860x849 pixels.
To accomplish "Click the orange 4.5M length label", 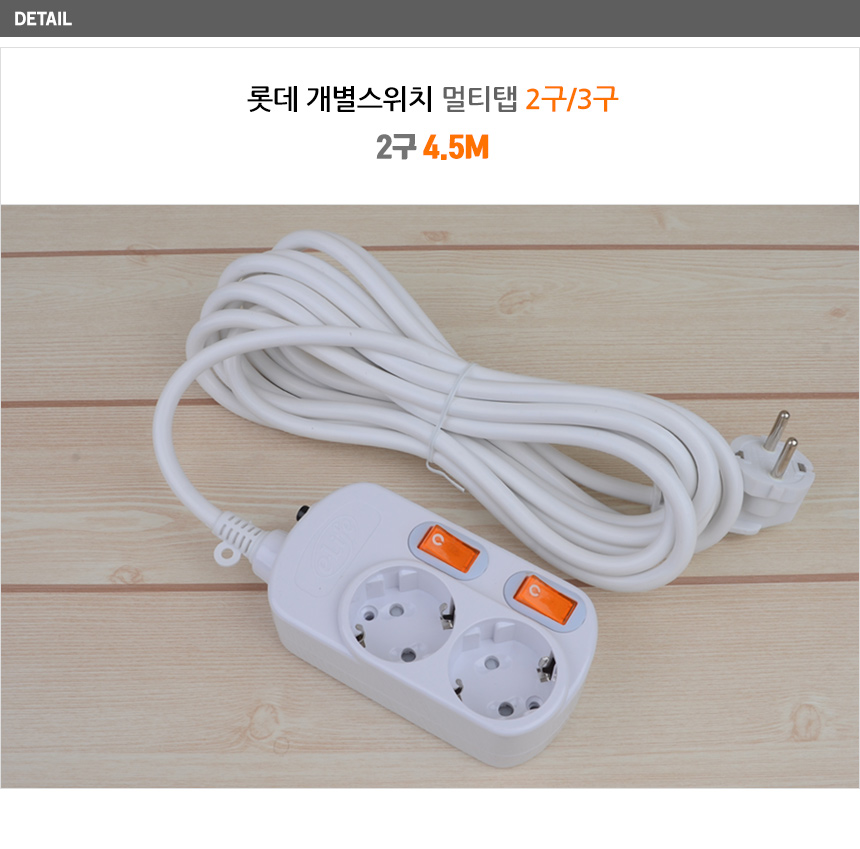I will click(455, 148).
